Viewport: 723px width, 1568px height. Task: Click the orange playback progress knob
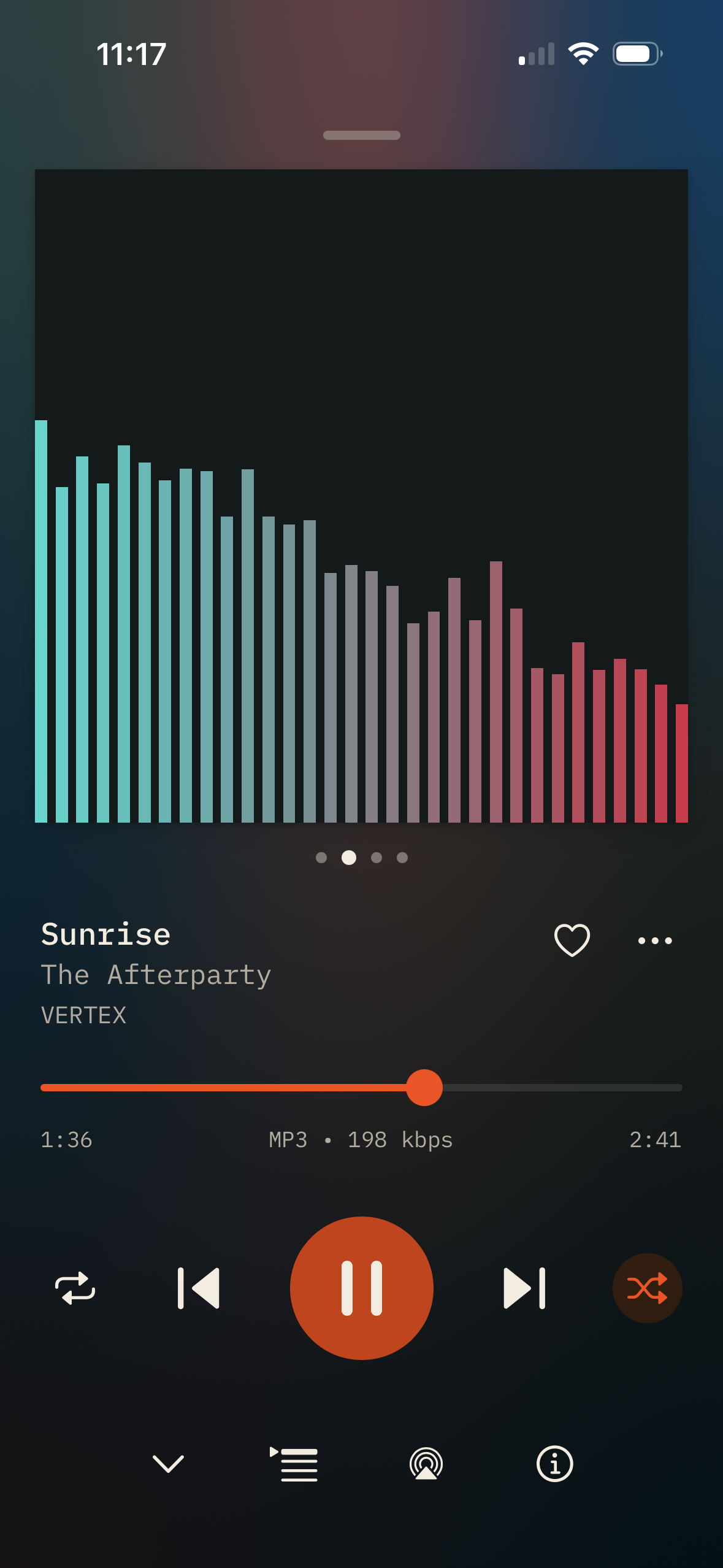click(x=424, y=1088)
